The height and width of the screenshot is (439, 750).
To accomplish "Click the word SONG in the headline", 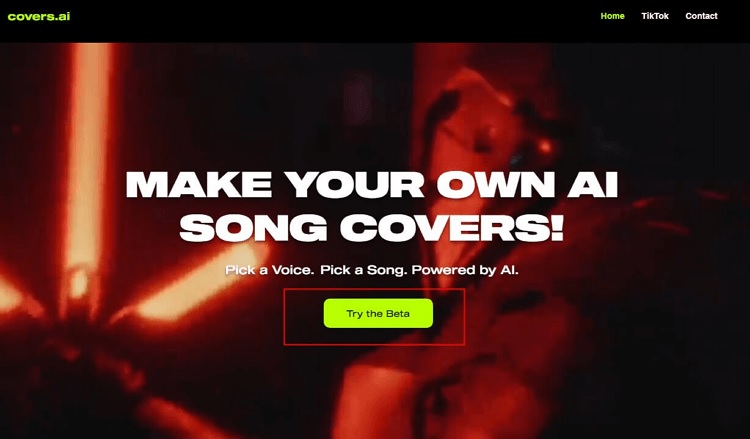I will pyautogui.click(x=254, y=227).
